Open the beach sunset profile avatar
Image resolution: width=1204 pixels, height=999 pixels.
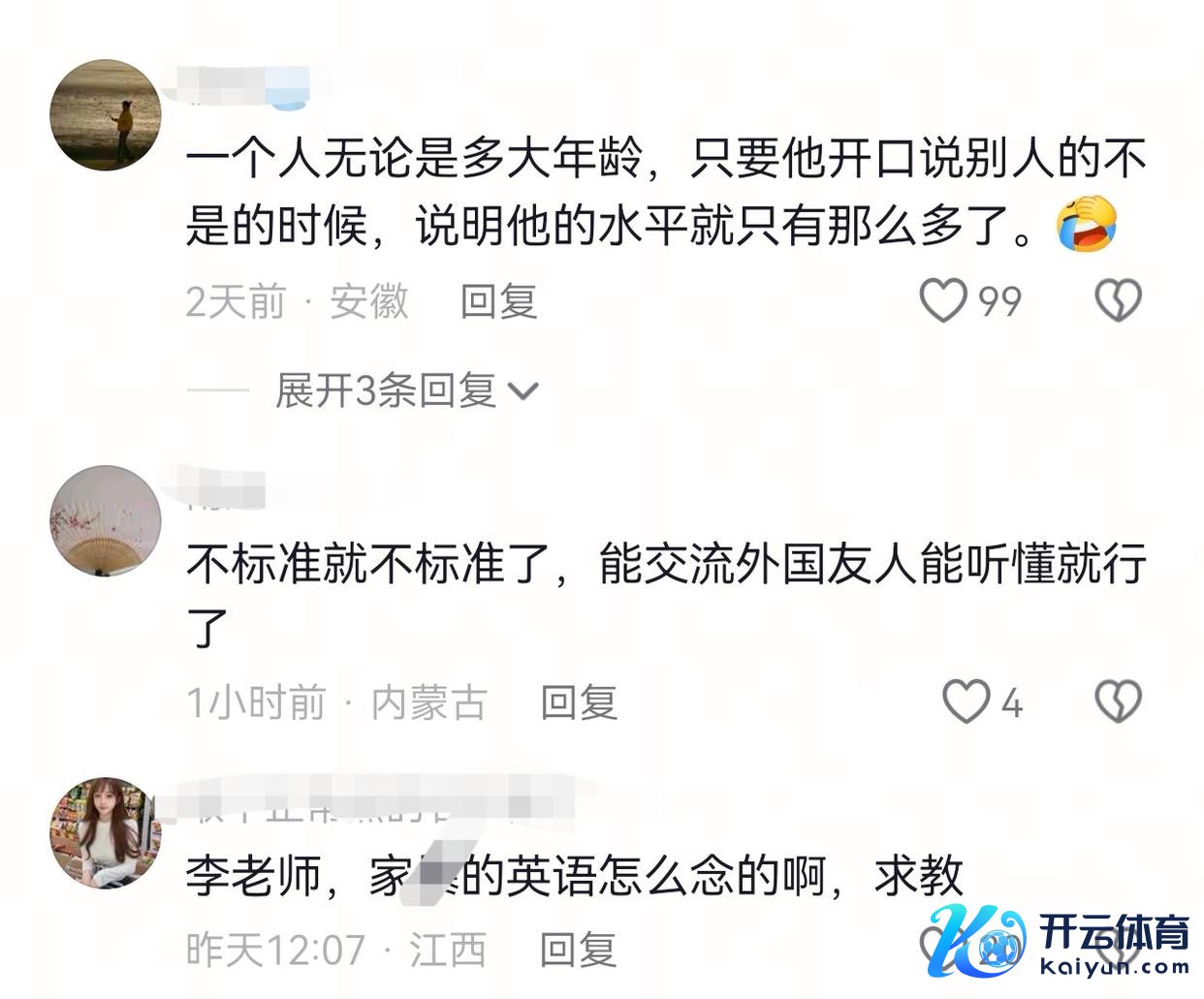pos(106,114)
